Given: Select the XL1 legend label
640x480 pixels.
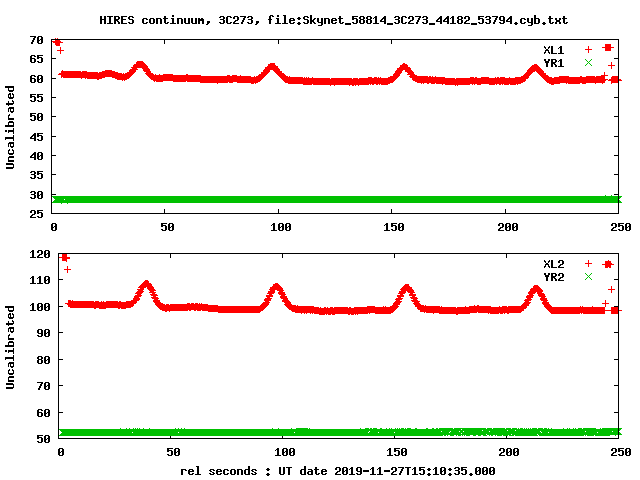Looking at the screenshot, I should click(x=553, y=50).
